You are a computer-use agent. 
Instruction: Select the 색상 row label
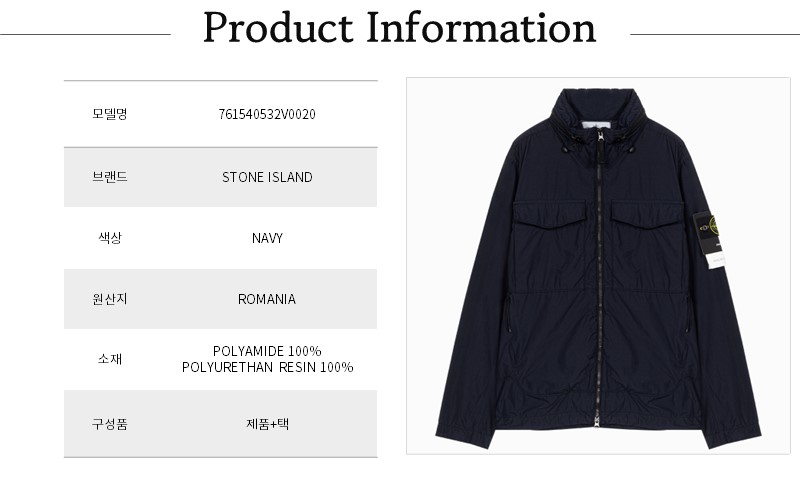pyautogui.click(x=109, y=238)
